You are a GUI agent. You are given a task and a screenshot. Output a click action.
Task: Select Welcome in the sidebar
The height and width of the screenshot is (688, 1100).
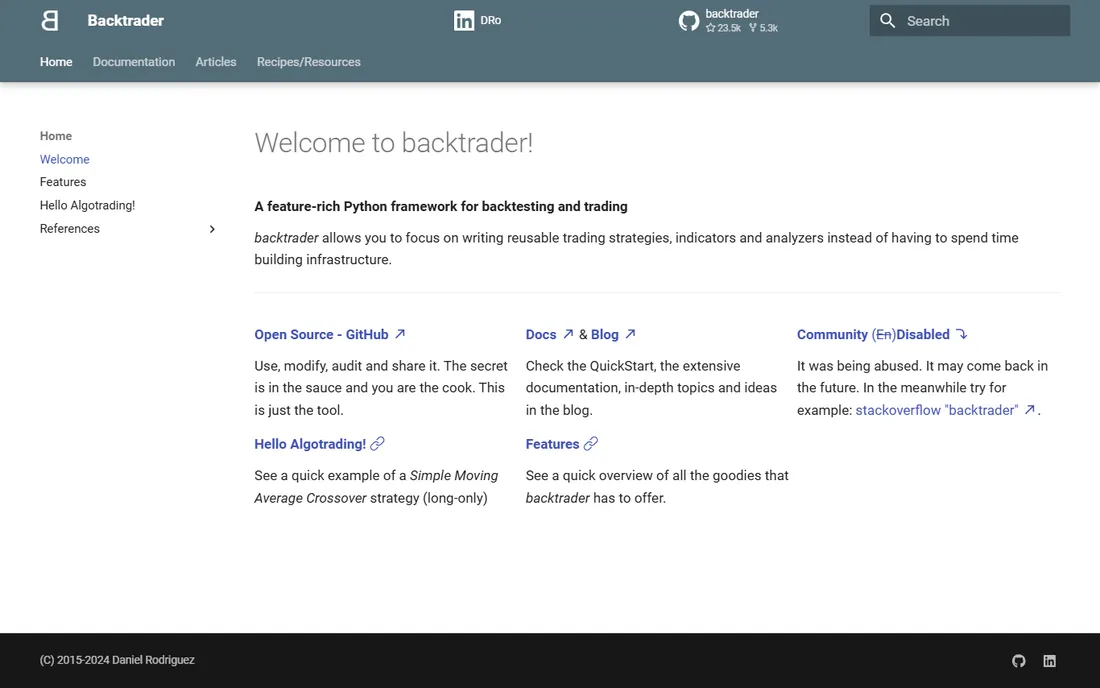click(65, 159)
